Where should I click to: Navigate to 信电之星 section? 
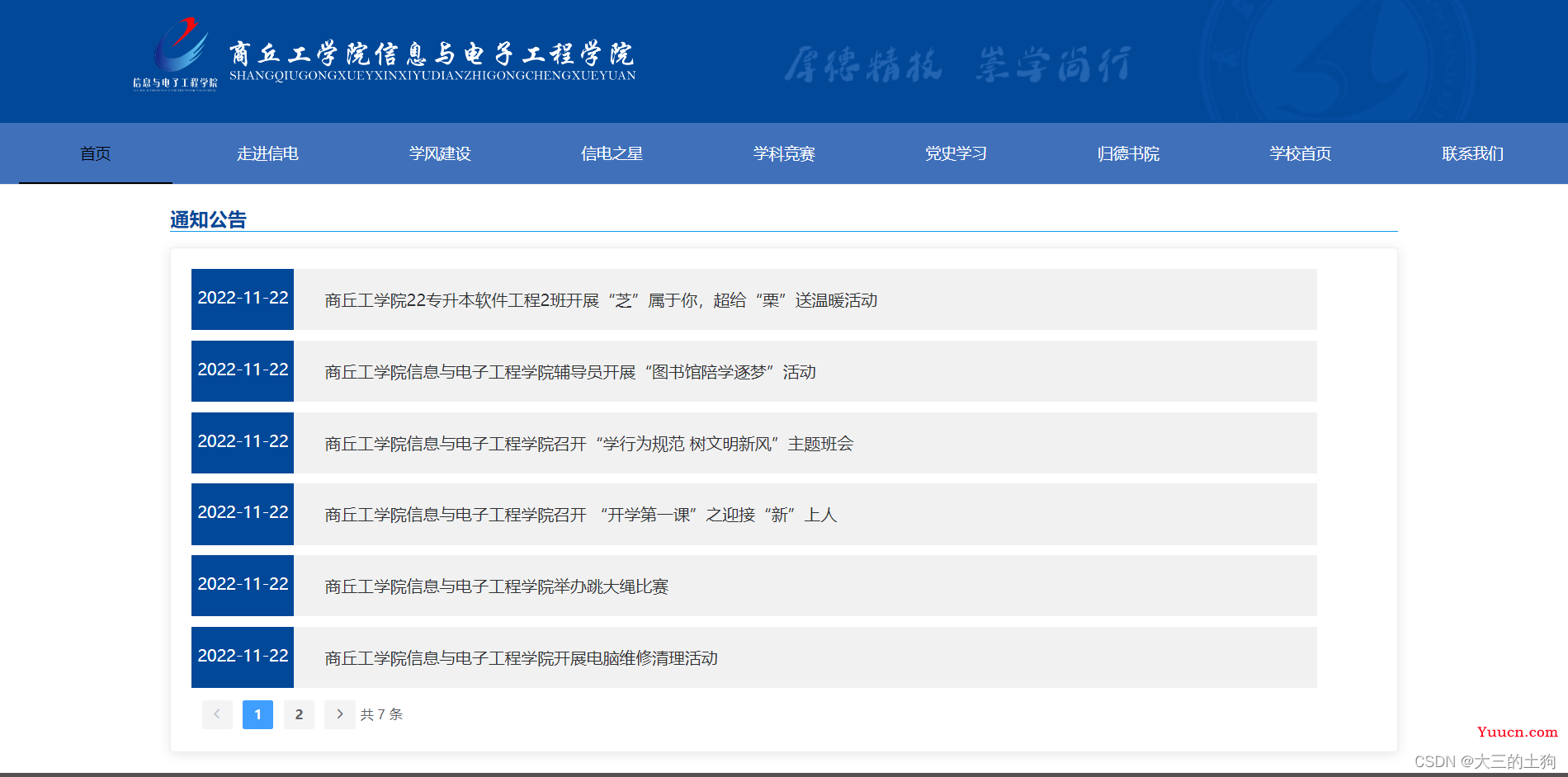click(x=612, y=153)
